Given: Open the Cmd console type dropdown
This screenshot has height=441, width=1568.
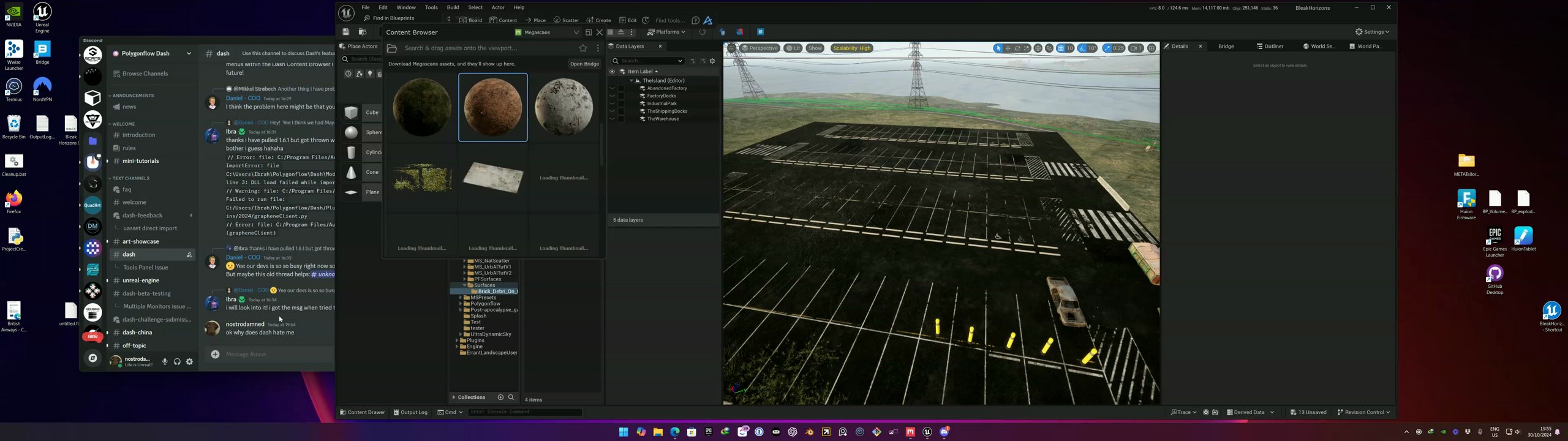Looking at the screenshot, I should tap(450, 412).
